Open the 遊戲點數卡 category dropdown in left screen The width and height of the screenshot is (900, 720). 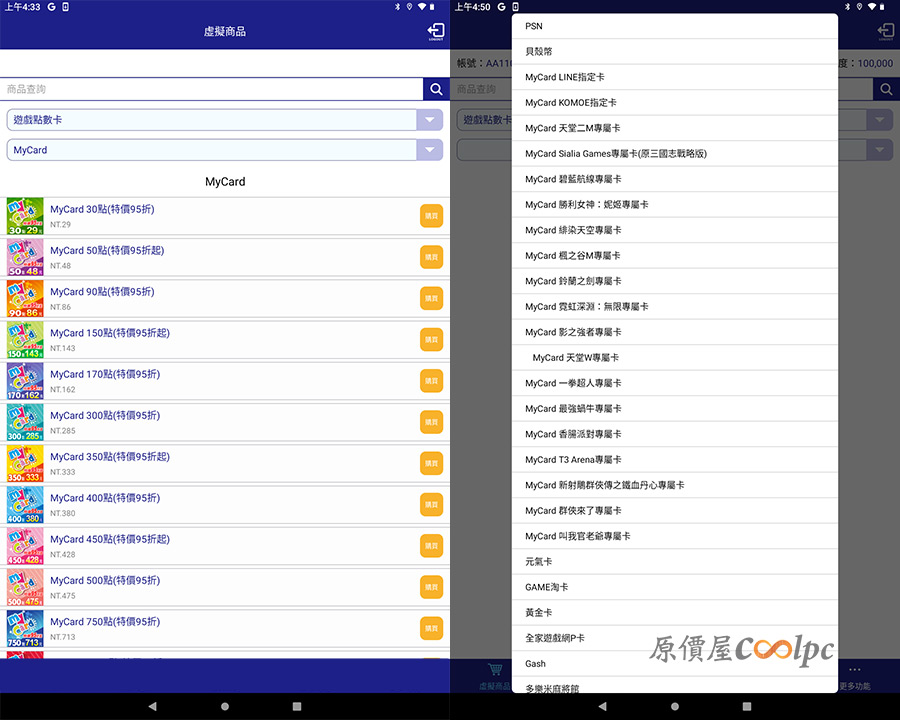coord(224,120)
